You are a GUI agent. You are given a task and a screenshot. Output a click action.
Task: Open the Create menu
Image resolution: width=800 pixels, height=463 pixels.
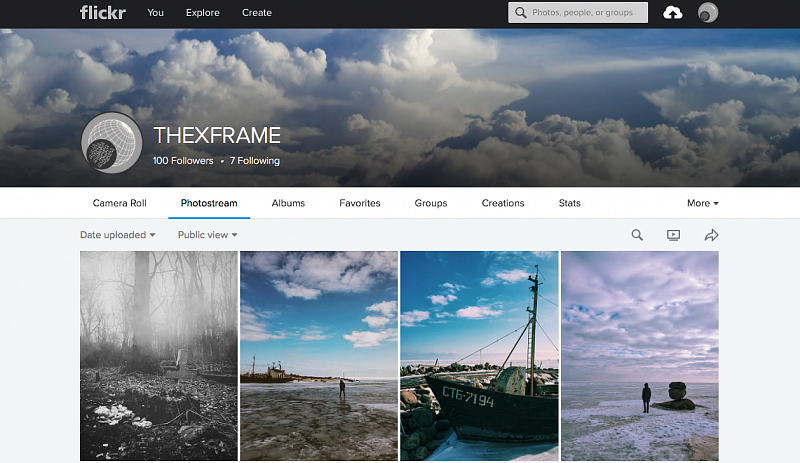click(257, 13)
